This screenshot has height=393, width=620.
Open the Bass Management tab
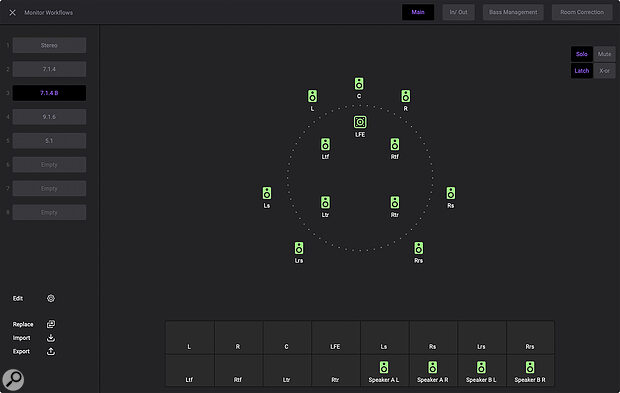pos(513,12)
